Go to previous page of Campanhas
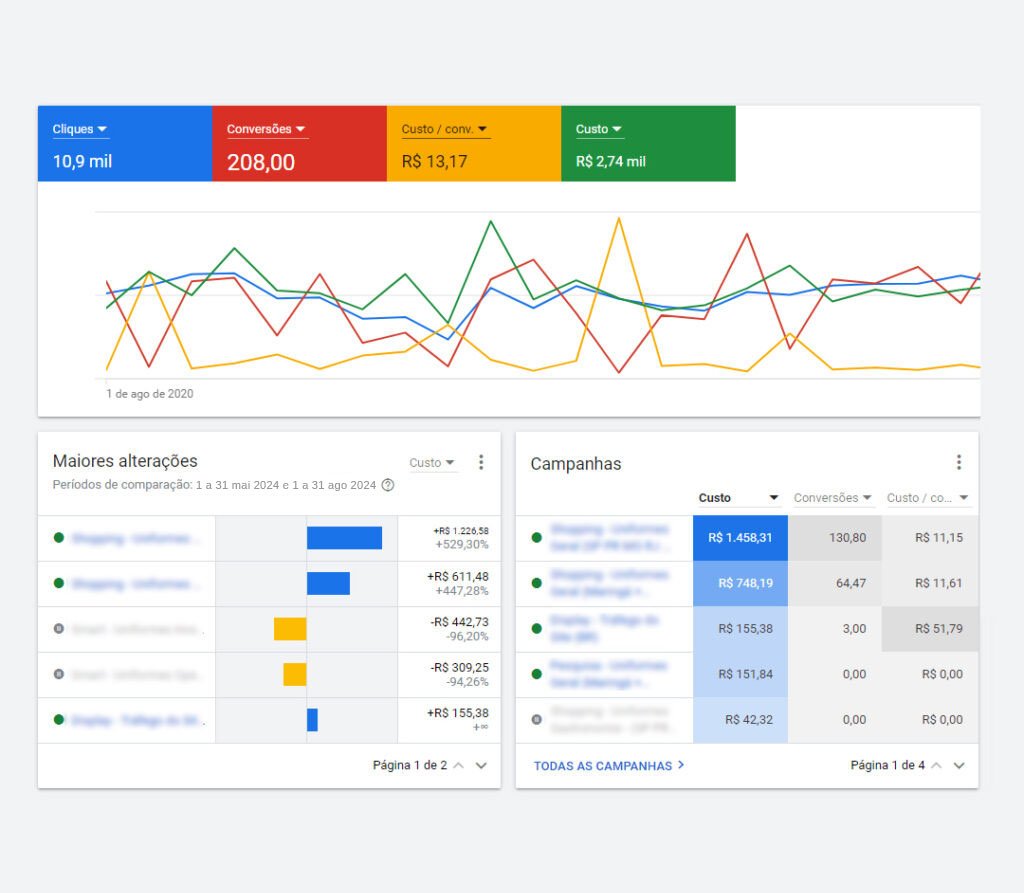This screenshot has width=1024, height=893. [936, 766]
